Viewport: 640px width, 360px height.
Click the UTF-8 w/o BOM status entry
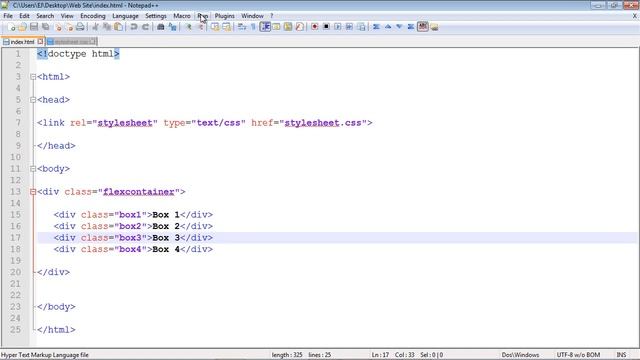pyautogui.click(x=578, y=355)
